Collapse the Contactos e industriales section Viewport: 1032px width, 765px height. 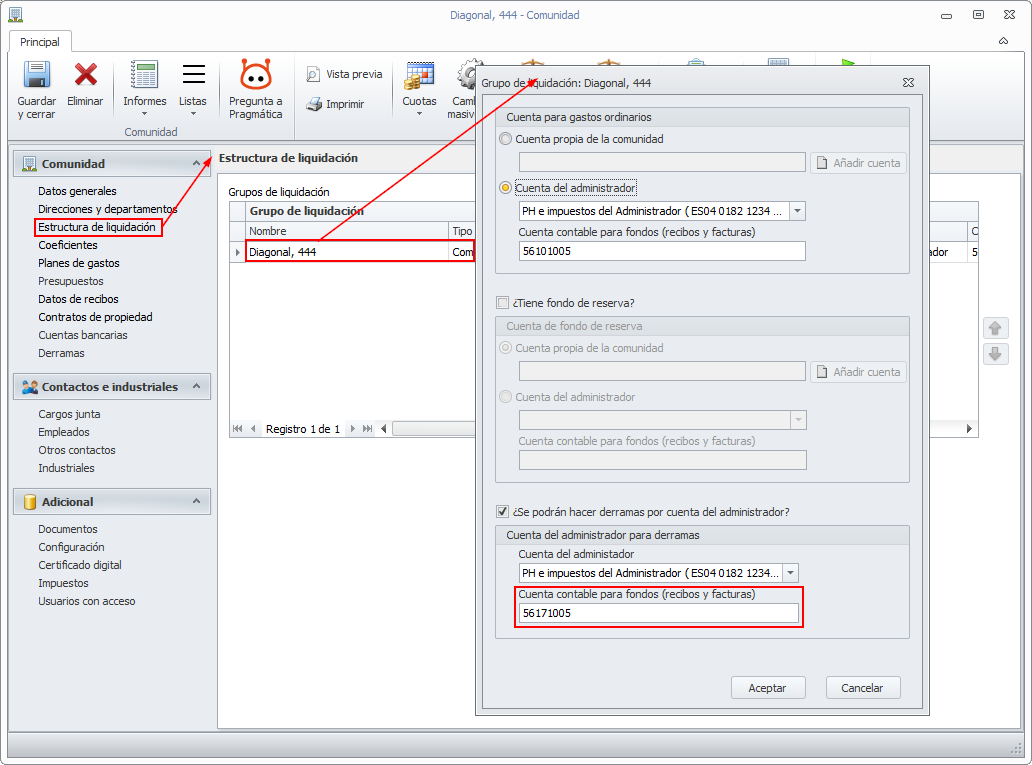(196, 386)
